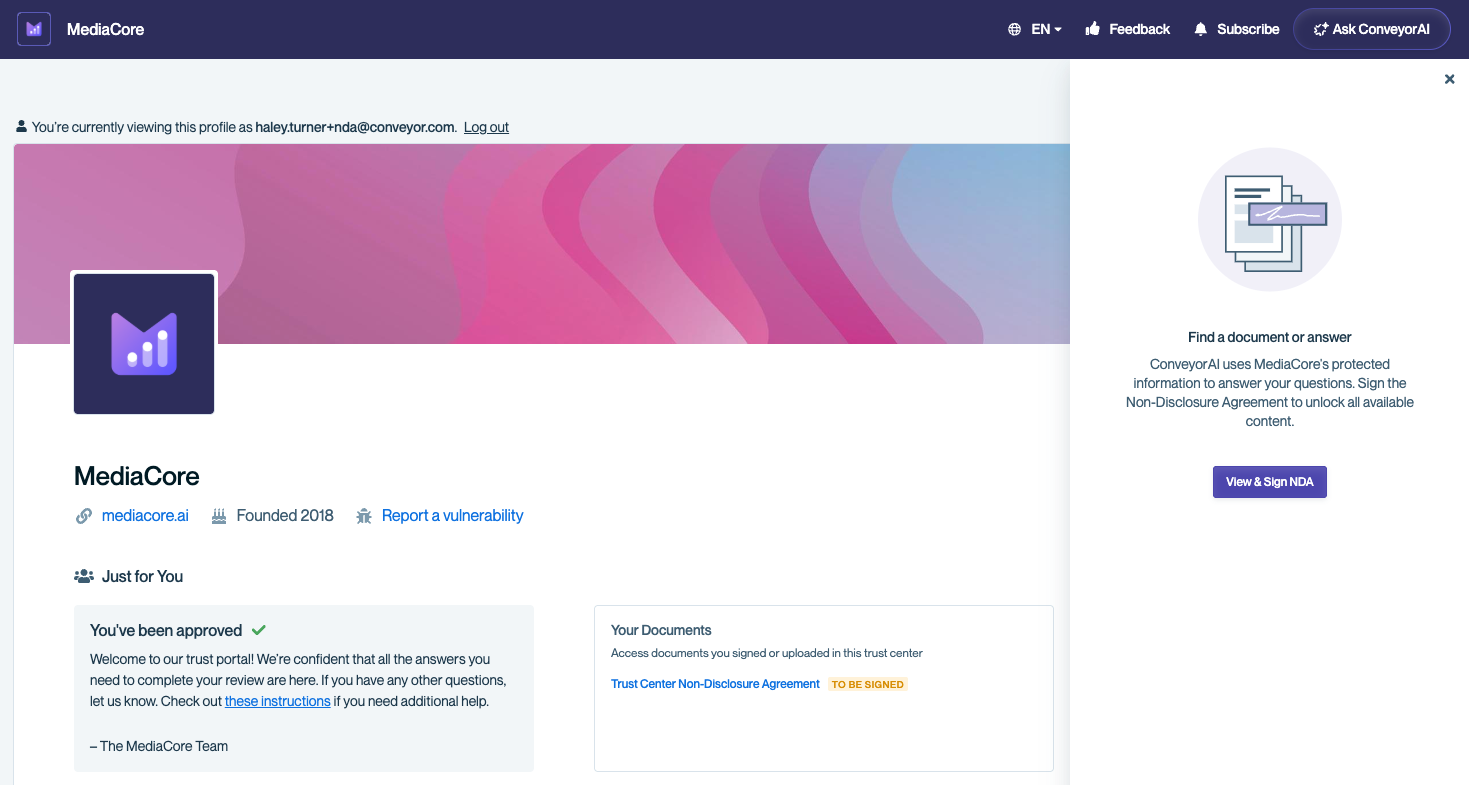
Task: Click the View & Sign NDA button
Action: [x=1269, y=482]
